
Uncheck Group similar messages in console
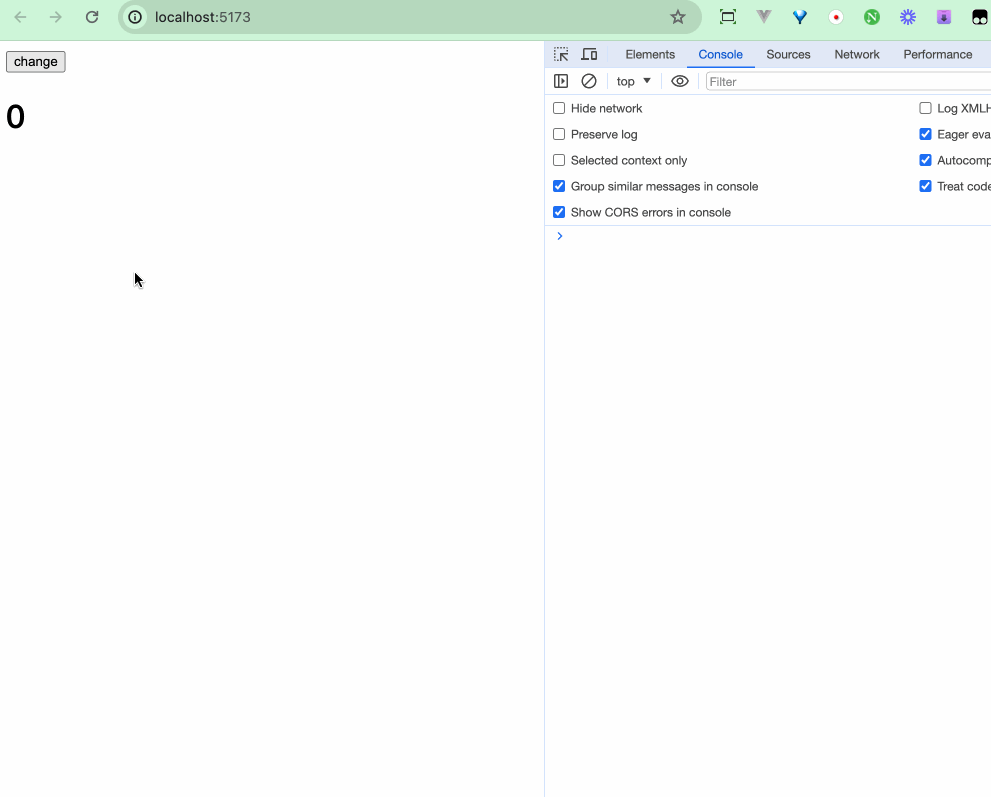pyautogui.click(x=559, y=186)
